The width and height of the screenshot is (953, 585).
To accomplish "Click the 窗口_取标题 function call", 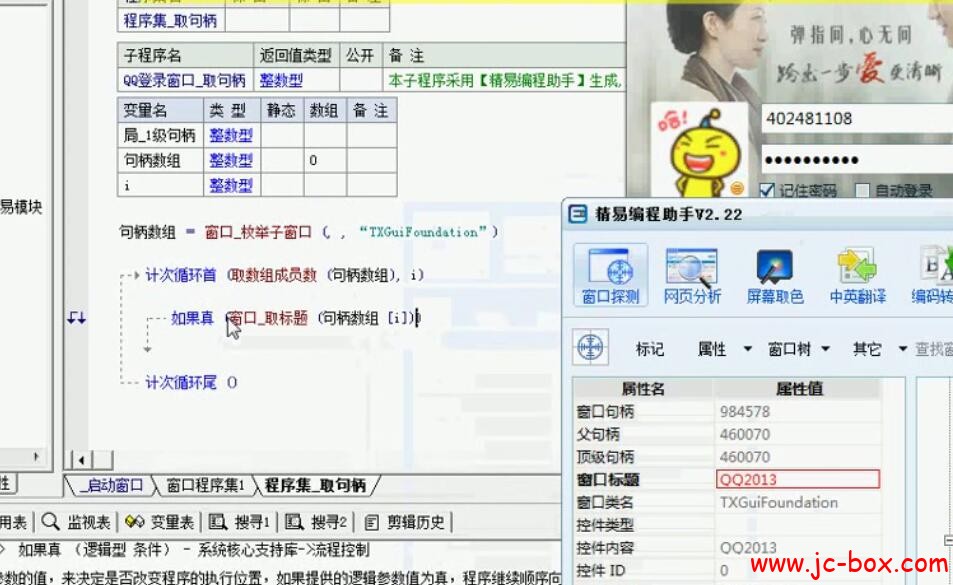I will [x=268, y=318].
